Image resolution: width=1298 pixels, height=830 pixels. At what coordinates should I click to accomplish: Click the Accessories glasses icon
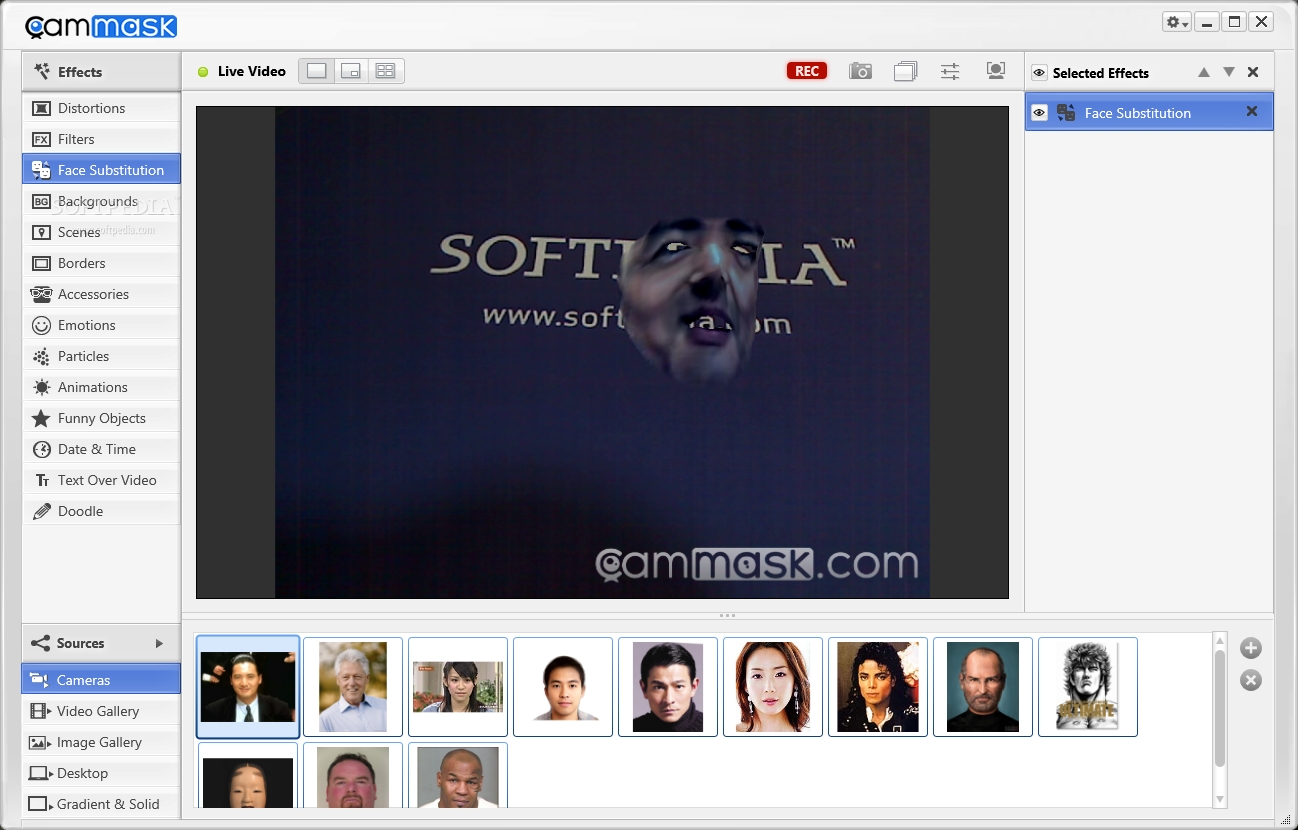coord(41,294)
